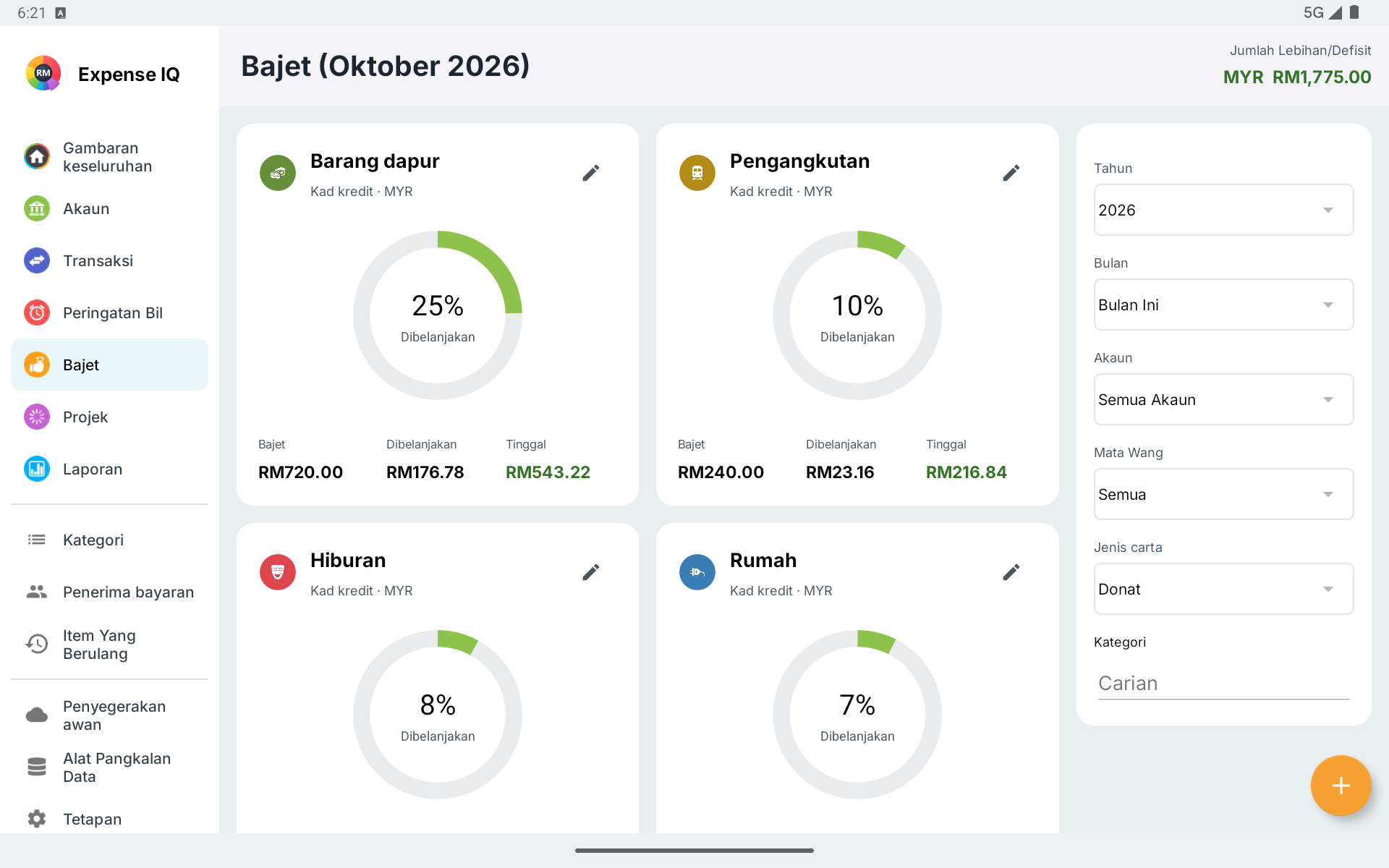Image resolution: width=1389 pixels, height=868 pixels.
Task: Click the Kategori Carian search field
Action: click(1223, 684)
